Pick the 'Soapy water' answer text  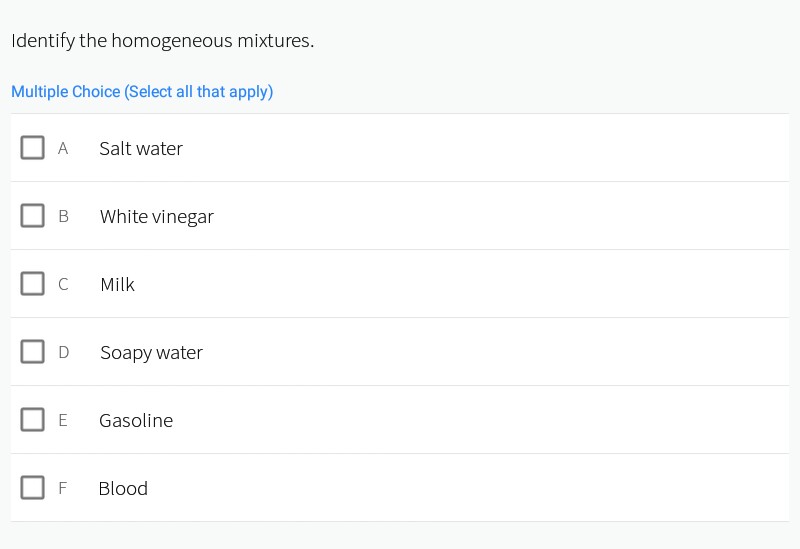pyautogui.click(x=151, y=353)
